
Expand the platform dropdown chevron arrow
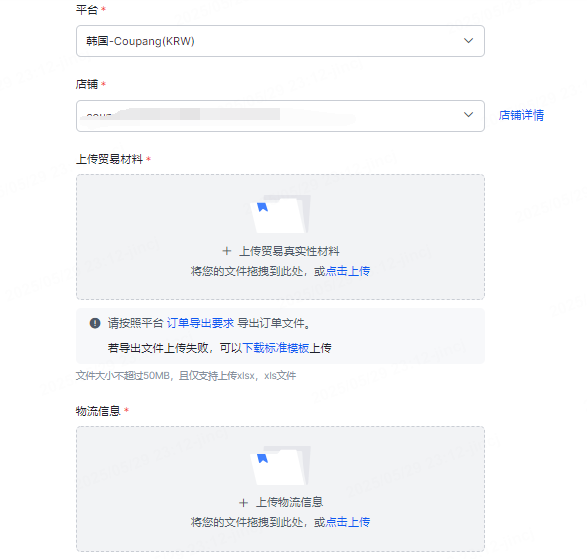tap(468, 40)
